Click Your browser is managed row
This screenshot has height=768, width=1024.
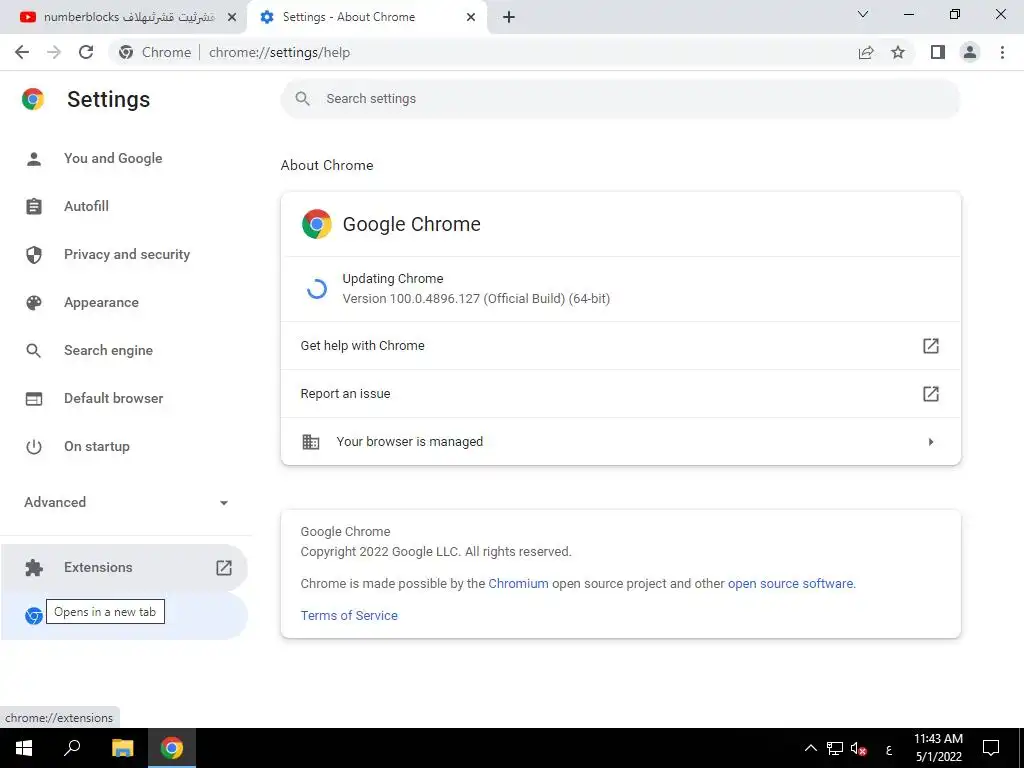tap(620, 441)
